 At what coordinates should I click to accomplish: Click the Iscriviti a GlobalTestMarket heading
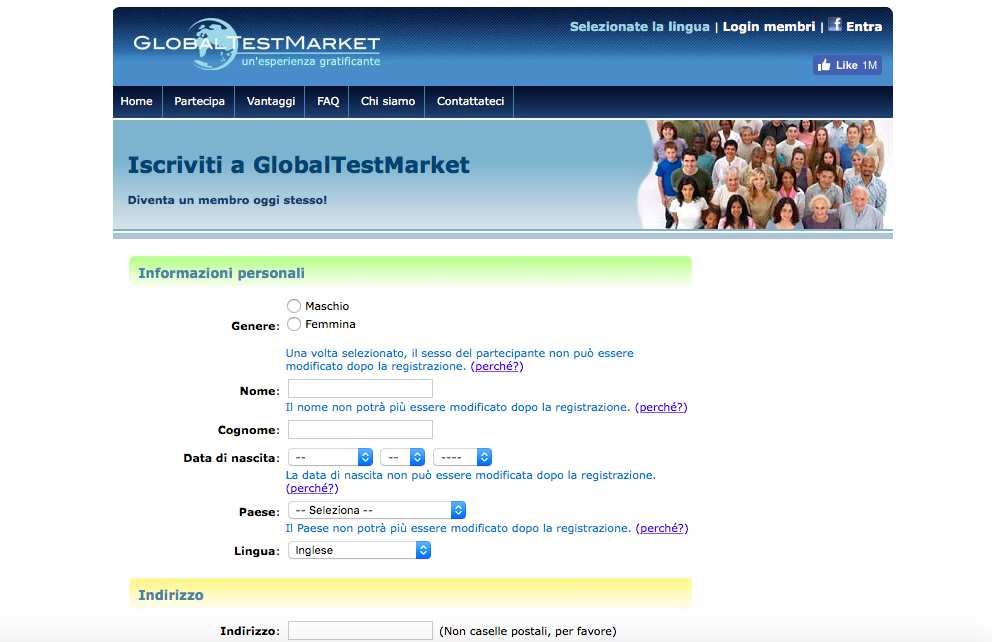[299, 165]
